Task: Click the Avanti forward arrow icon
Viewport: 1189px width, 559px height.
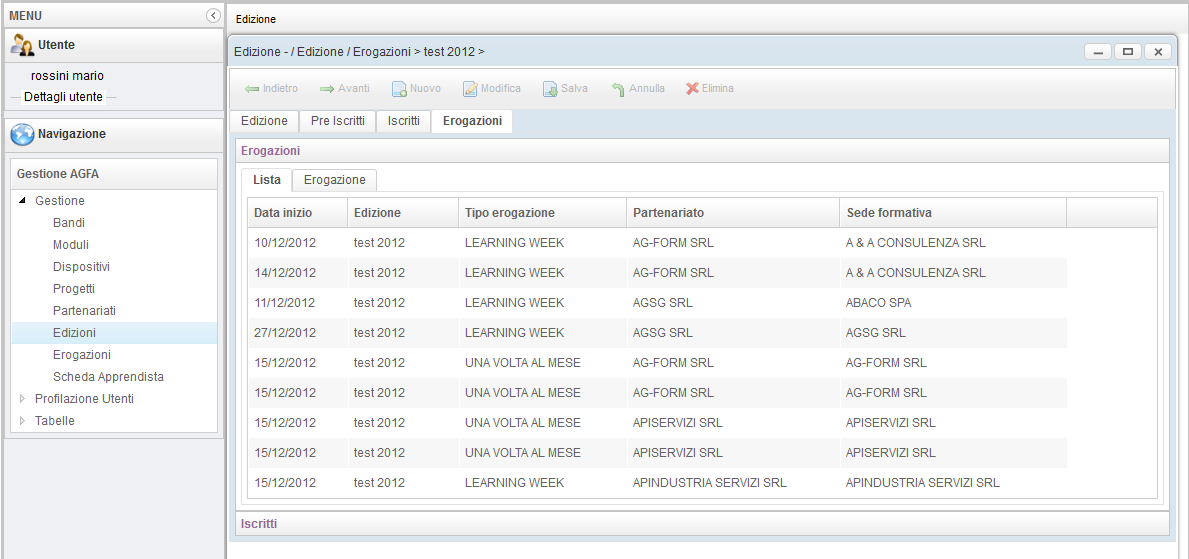Action: click(x=327, y=89)
